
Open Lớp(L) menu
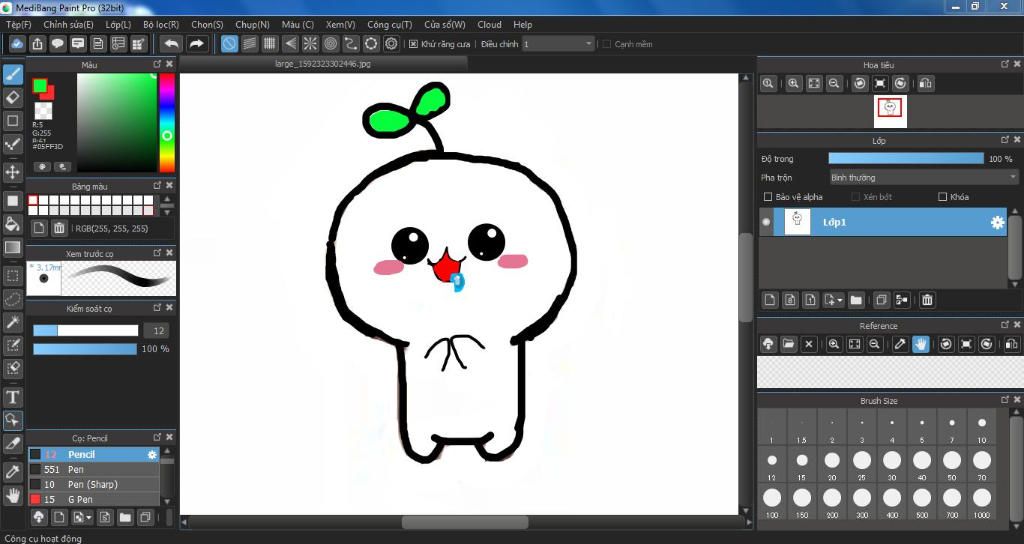118,24
